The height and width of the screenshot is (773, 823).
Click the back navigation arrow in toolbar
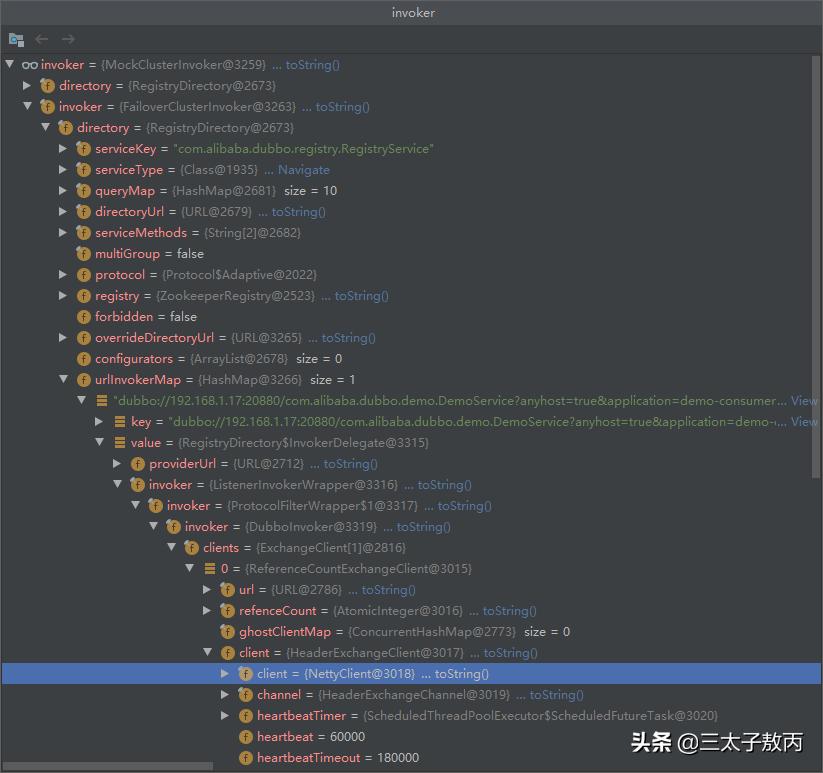(41, 39)
